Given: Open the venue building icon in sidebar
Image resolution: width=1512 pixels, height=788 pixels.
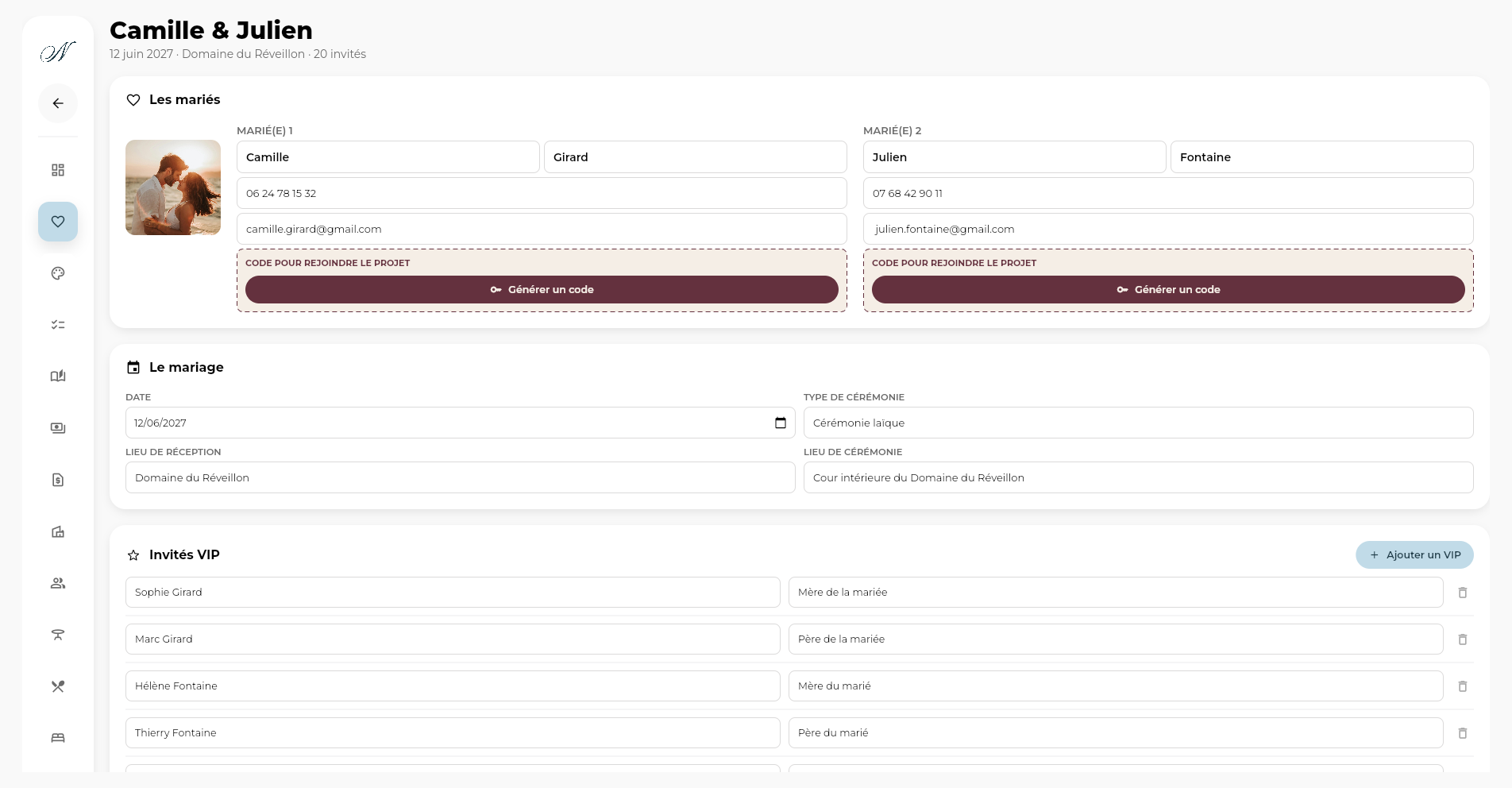Looking at the screenshot, I should point(58,531).
